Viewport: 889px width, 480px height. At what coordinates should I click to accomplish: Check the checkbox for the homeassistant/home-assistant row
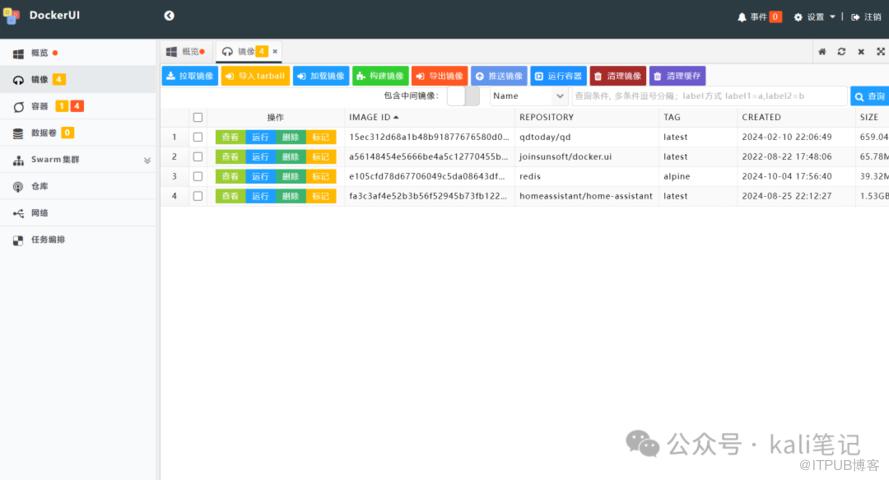tap(198, 196)
